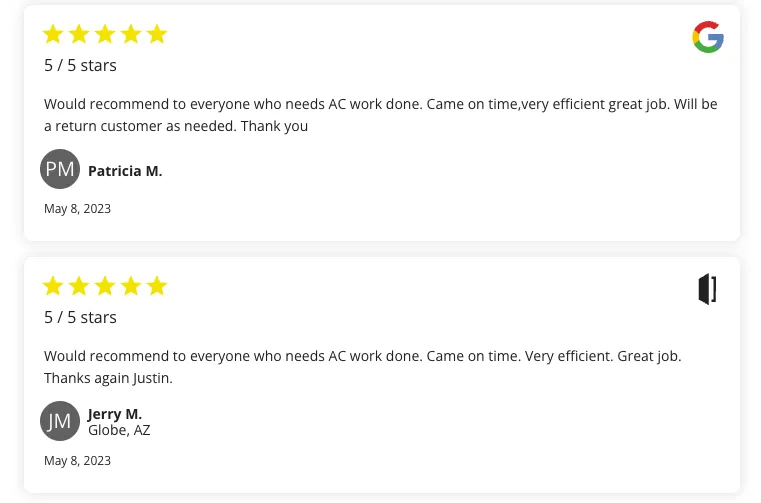761x503 pixels.
Task: Click second star in Jerry's review
Action: pyautogui.click(x=79, y=287)
